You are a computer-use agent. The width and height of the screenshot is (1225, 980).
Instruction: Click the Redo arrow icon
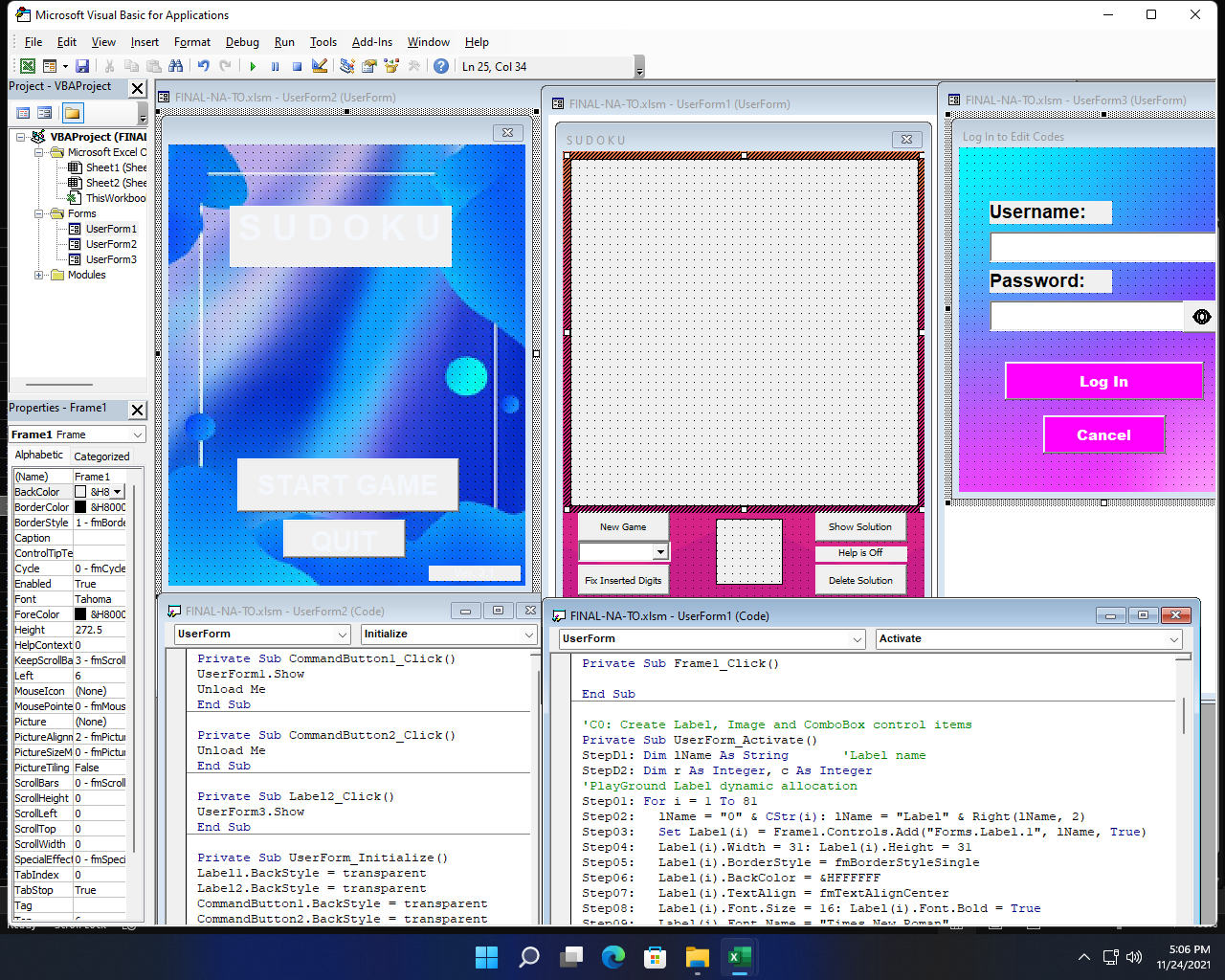225,66
